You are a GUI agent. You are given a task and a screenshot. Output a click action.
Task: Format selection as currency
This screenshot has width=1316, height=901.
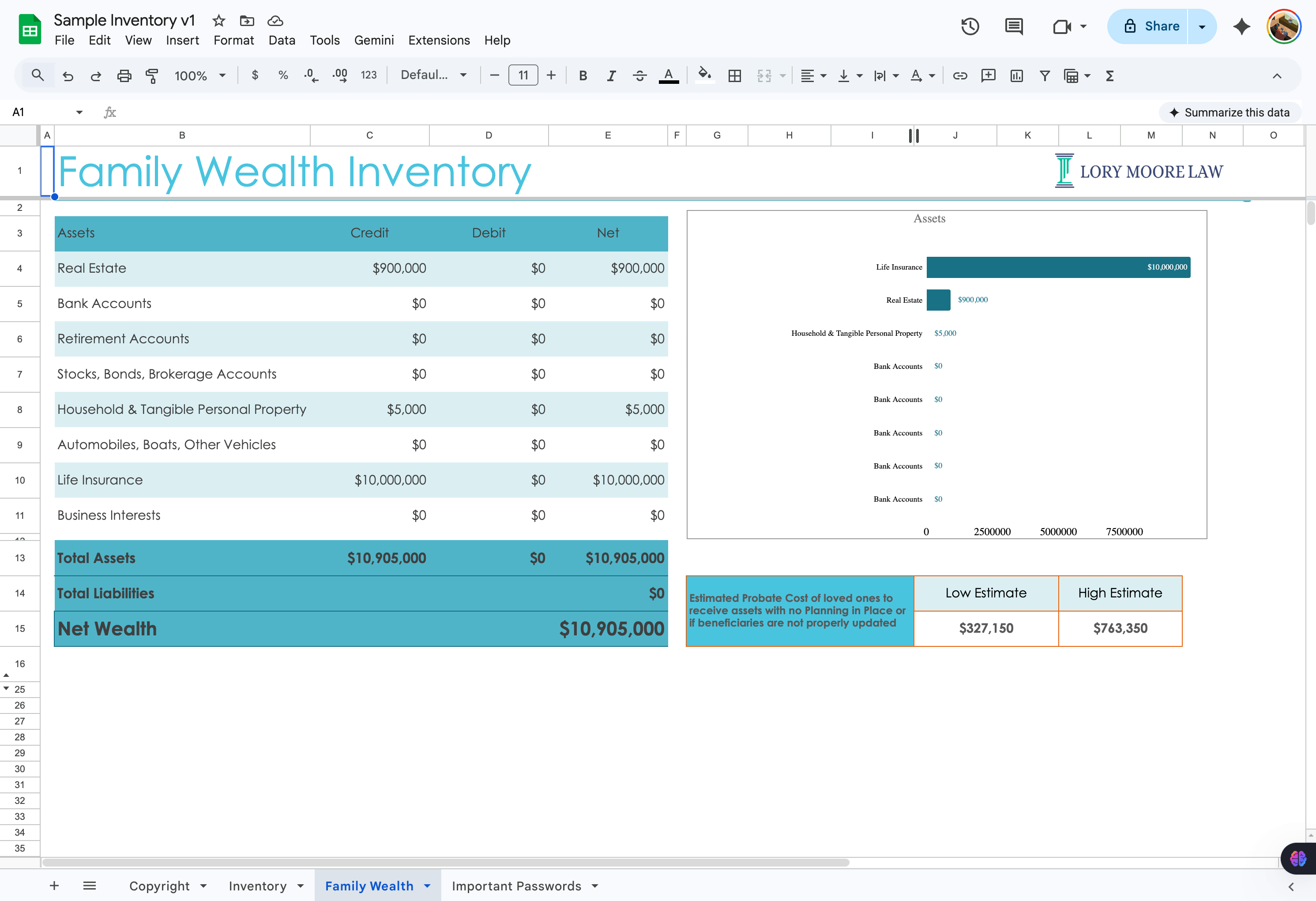click(255, 75)
